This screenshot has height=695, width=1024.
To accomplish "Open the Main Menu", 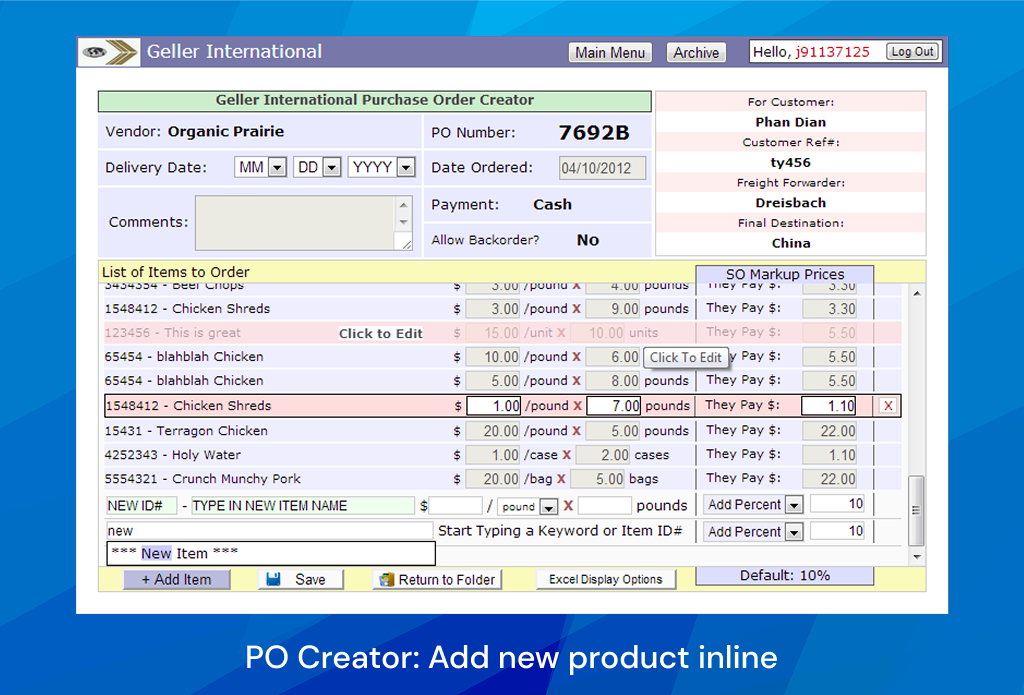I will pyautogui.click(x=610, y=52).
